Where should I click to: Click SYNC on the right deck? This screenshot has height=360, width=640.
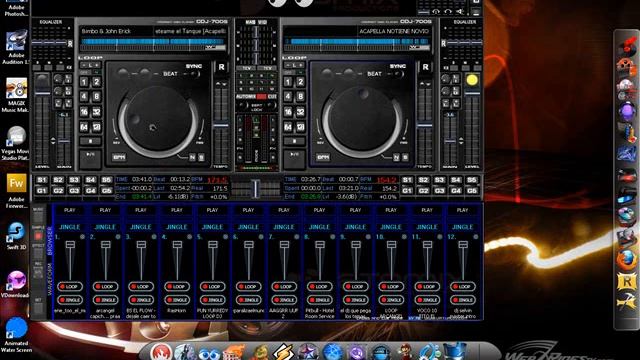(x=398, y=66)
